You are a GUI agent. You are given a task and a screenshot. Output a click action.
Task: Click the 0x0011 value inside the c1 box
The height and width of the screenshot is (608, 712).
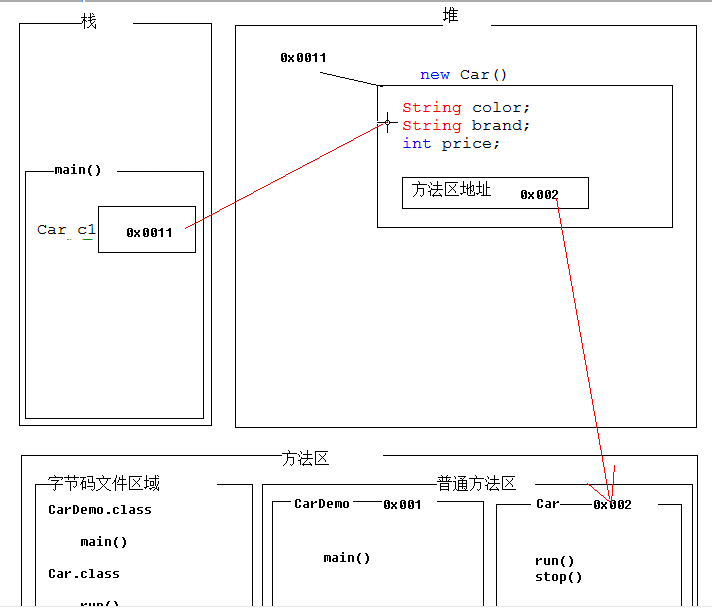click(149, 232)
